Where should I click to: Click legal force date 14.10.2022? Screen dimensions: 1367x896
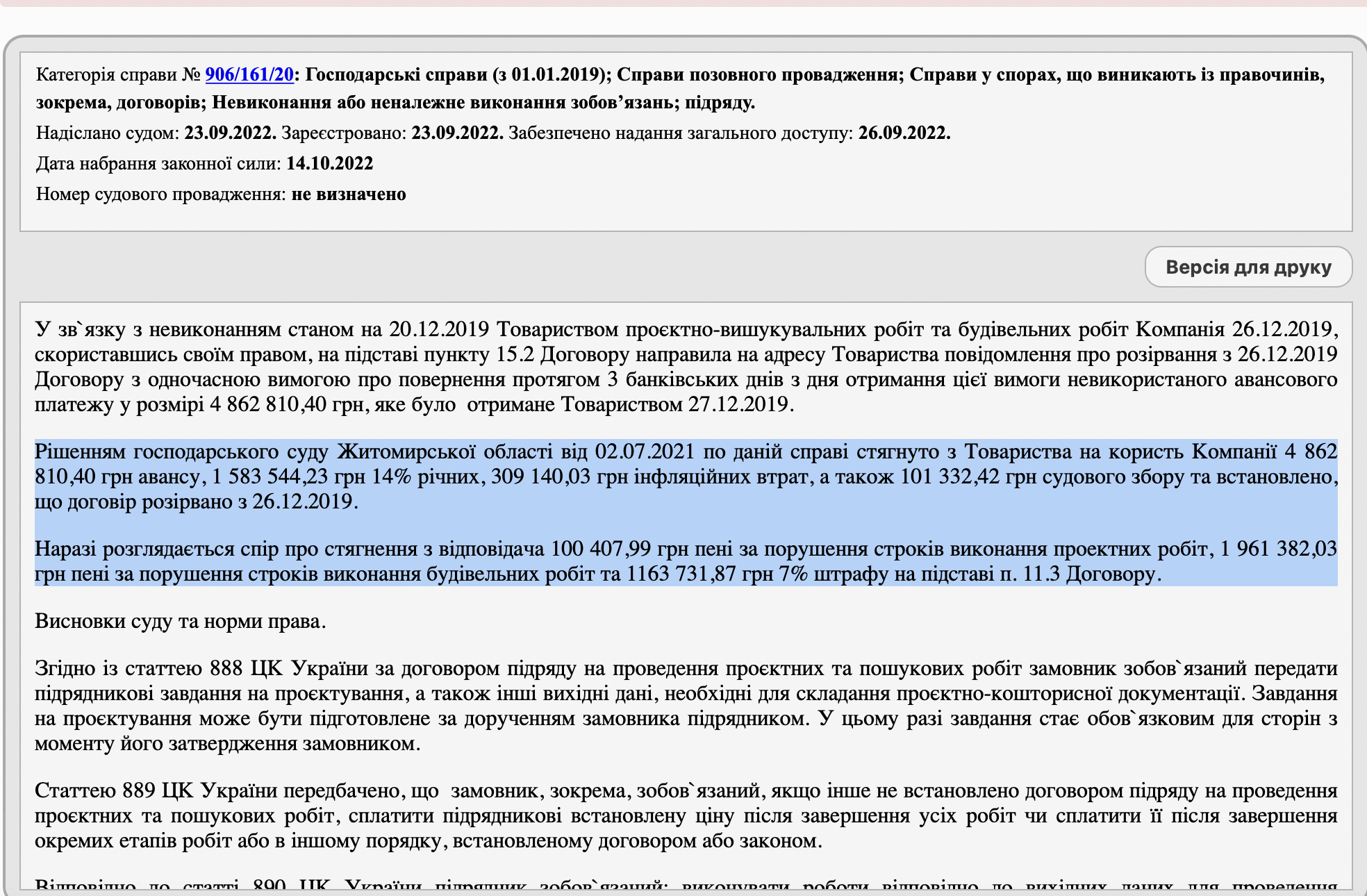(x=329, y=163)
